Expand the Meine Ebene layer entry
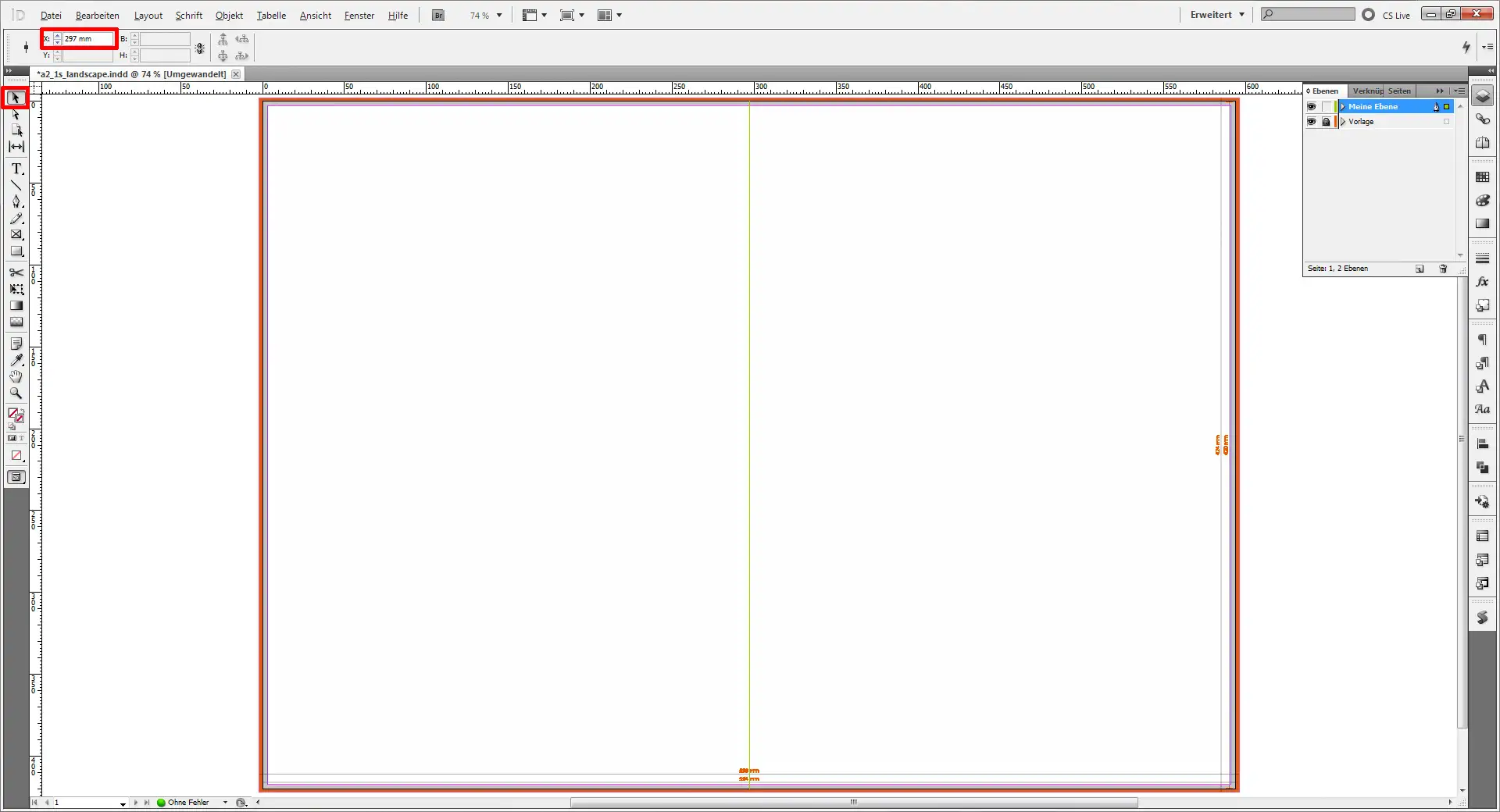 (1344, 107)
